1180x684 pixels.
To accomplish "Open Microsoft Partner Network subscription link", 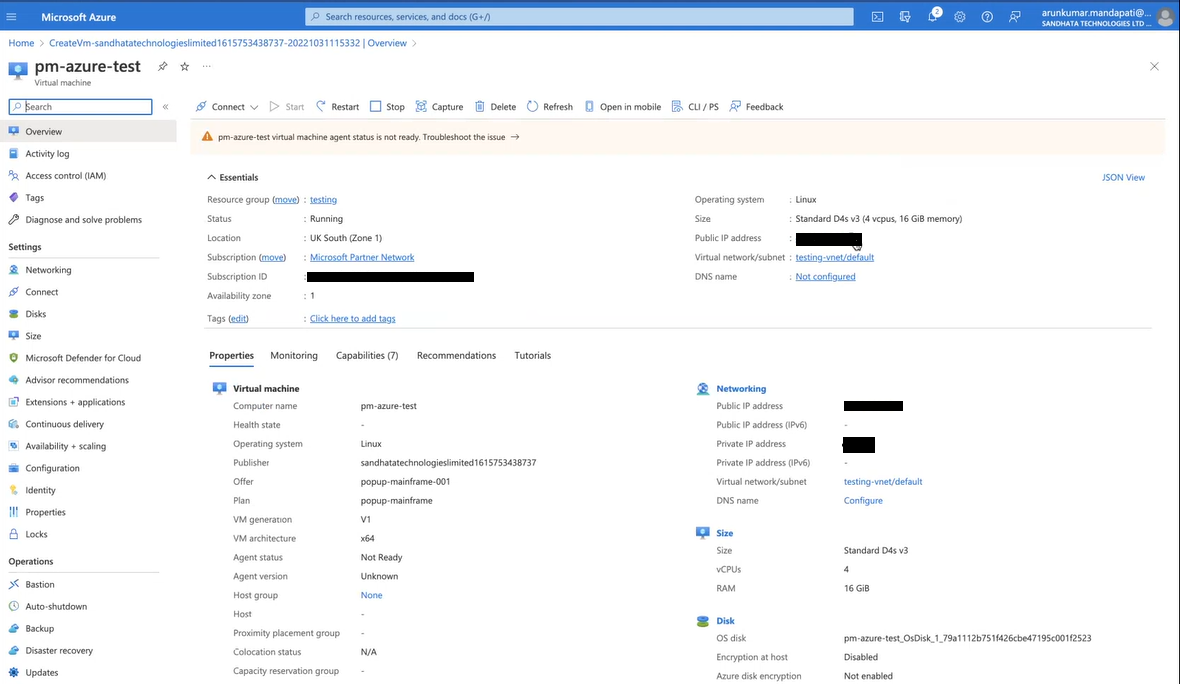I will click(x=362, y=257).
